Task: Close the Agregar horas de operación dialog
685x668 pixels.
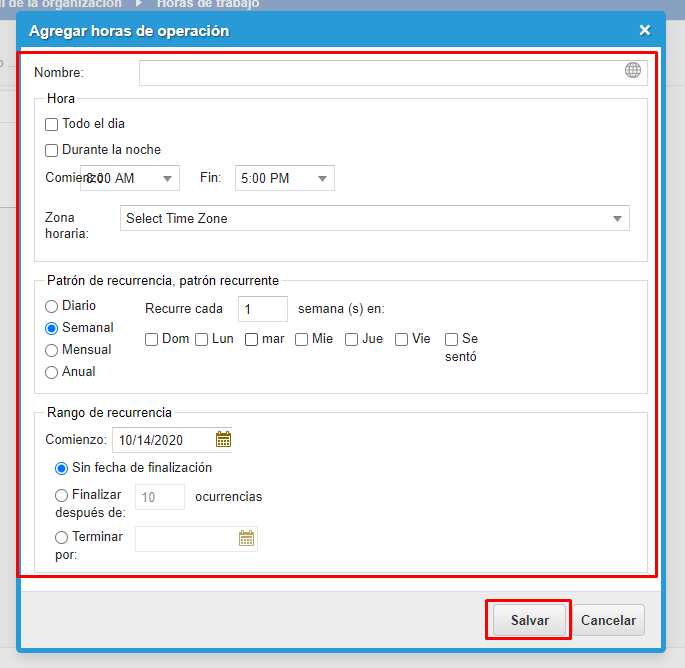Action: coord(645,30)
